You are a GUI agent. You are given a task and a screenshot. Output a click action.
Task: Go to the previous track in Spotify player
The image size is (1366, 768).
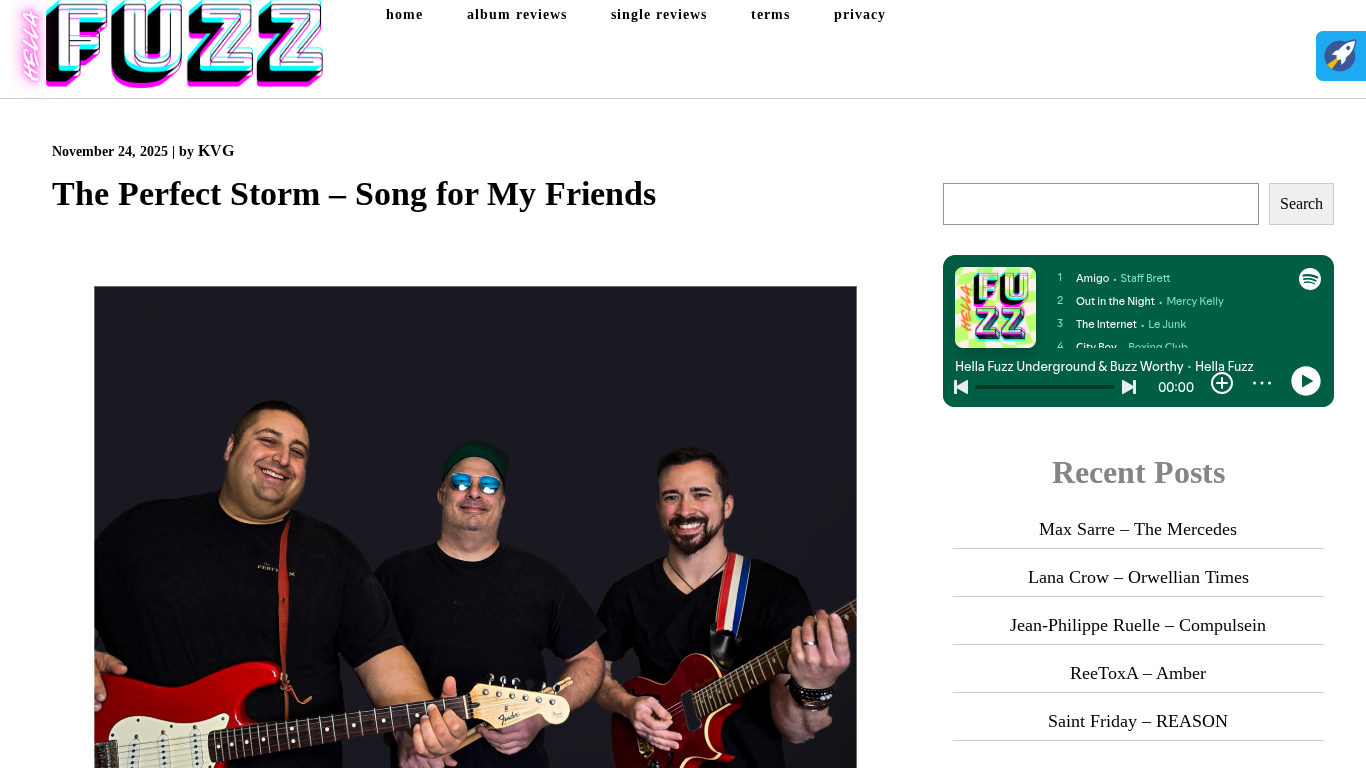tap(961, 387)
